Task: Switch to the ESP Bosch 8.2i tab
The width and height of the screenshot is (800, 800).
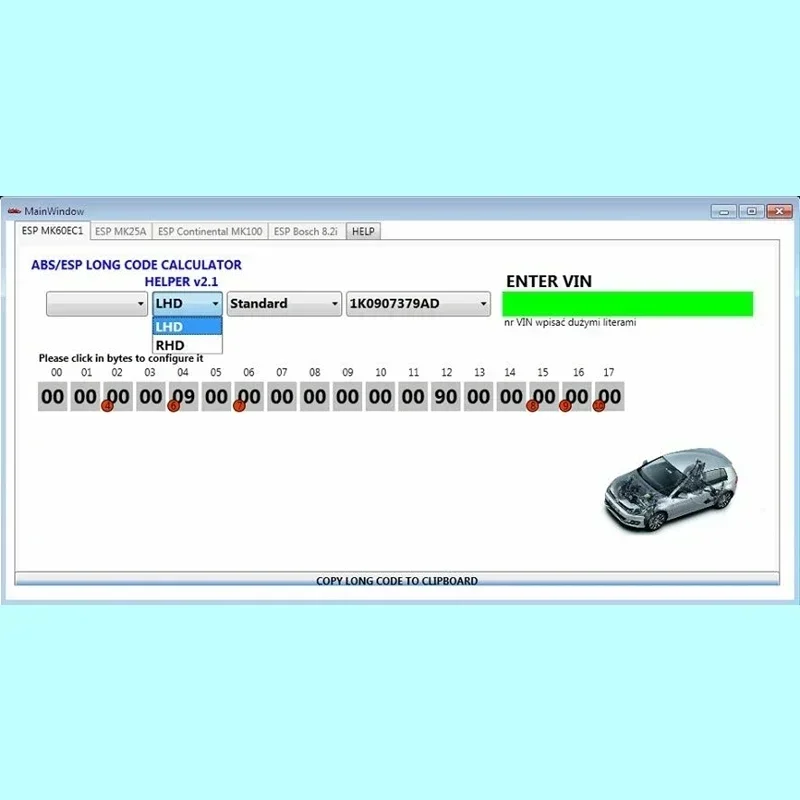Action: 306,230
